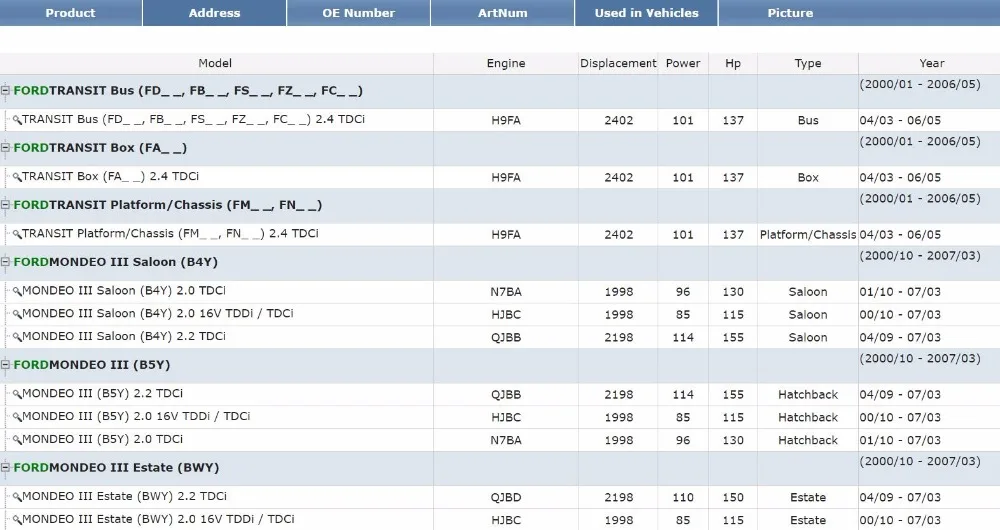Click engine code H9FA in TRANSIT Bus row
The width and height of the screenshot is (1000, 530).
(506, 121)
